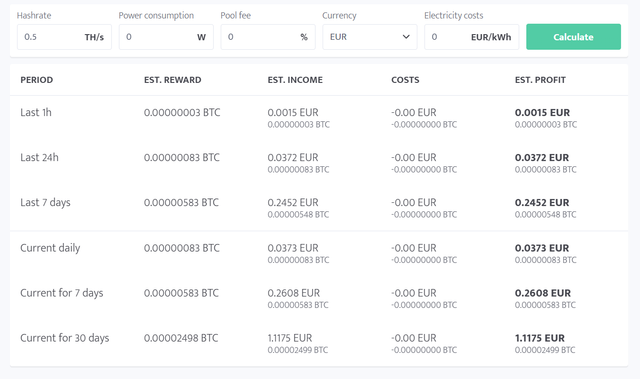The width and height of the screenshot is (640, 379).
Task: Select the Last 24h period row
Action: pos(319,163)
